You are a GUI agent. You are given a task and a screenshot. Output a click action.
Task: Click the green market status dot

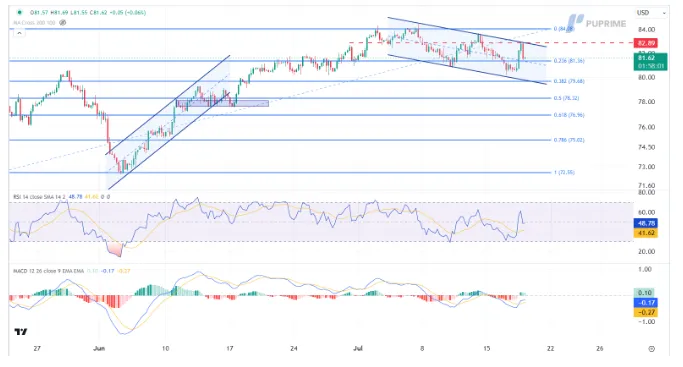coord(19,13)
